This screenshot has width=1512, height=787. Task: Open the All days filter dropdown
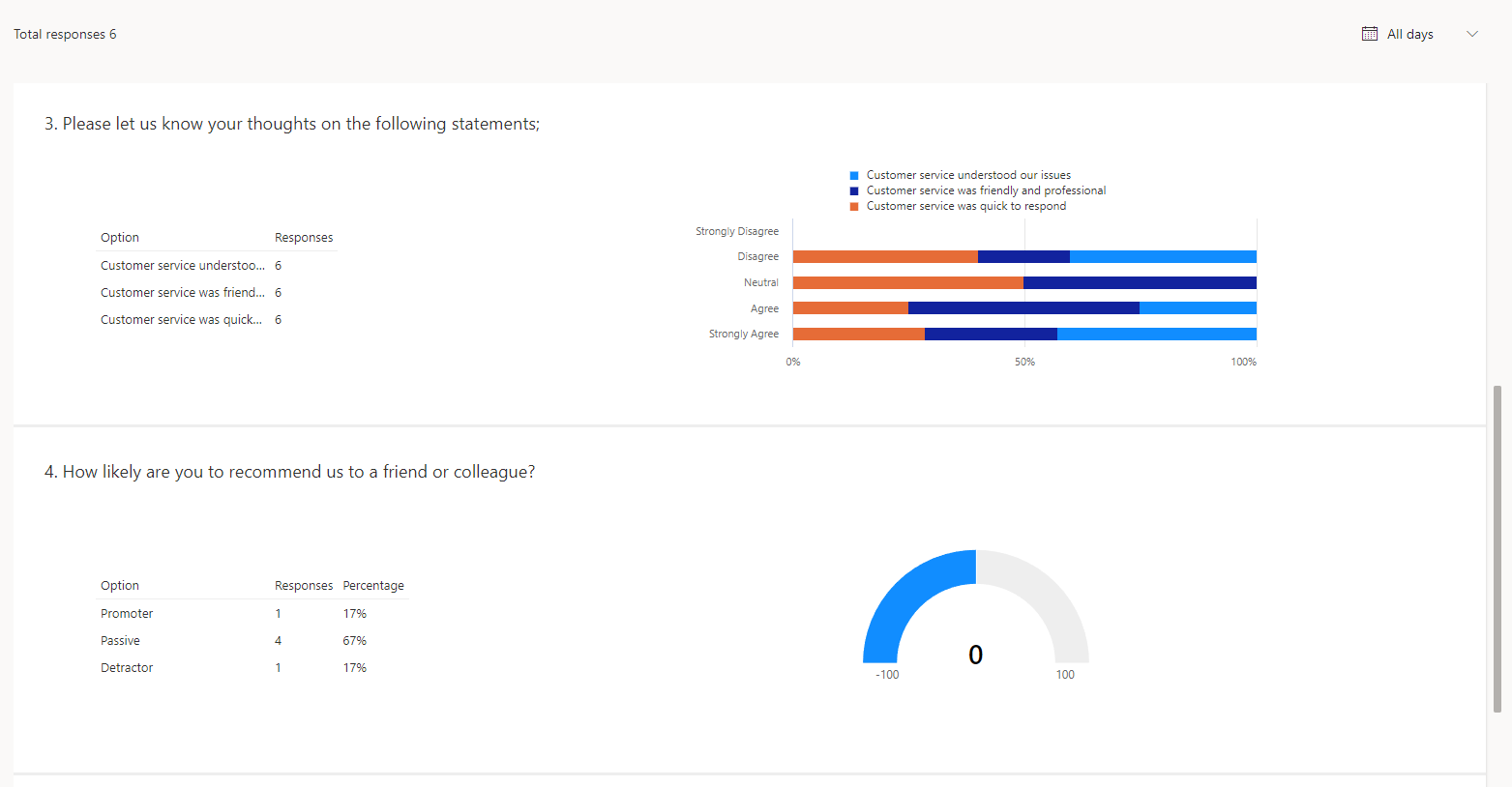(1420, 34)
